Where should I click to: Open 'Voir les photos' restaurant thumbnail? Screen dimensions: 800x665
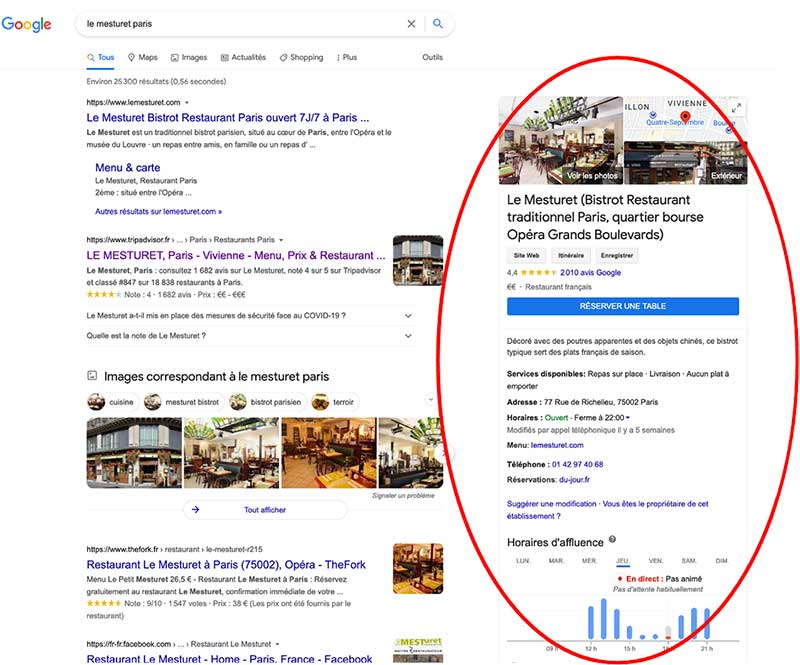coord(560,141)
